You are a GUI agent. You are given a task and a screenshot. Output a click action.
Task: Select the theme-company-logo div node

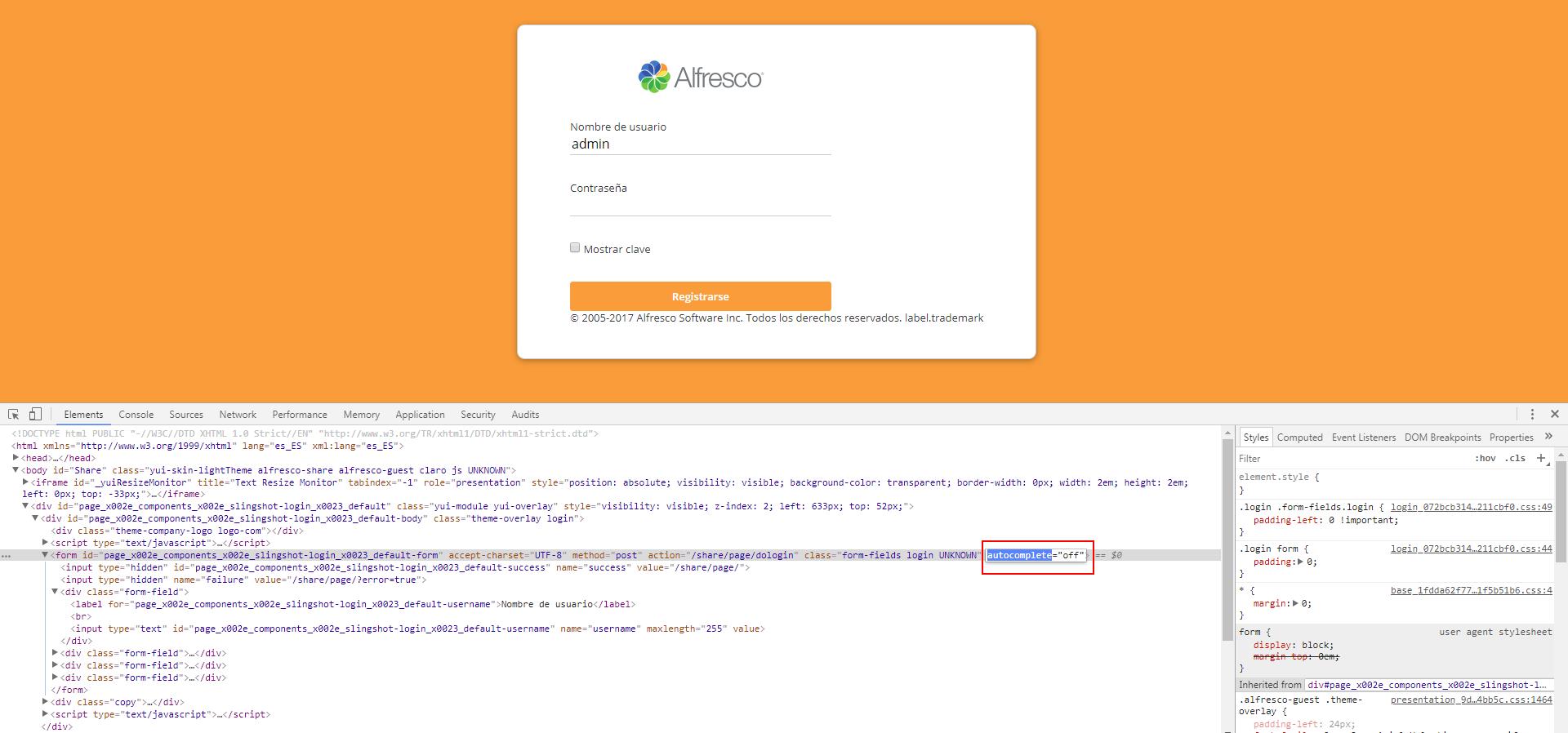point(177,531)
